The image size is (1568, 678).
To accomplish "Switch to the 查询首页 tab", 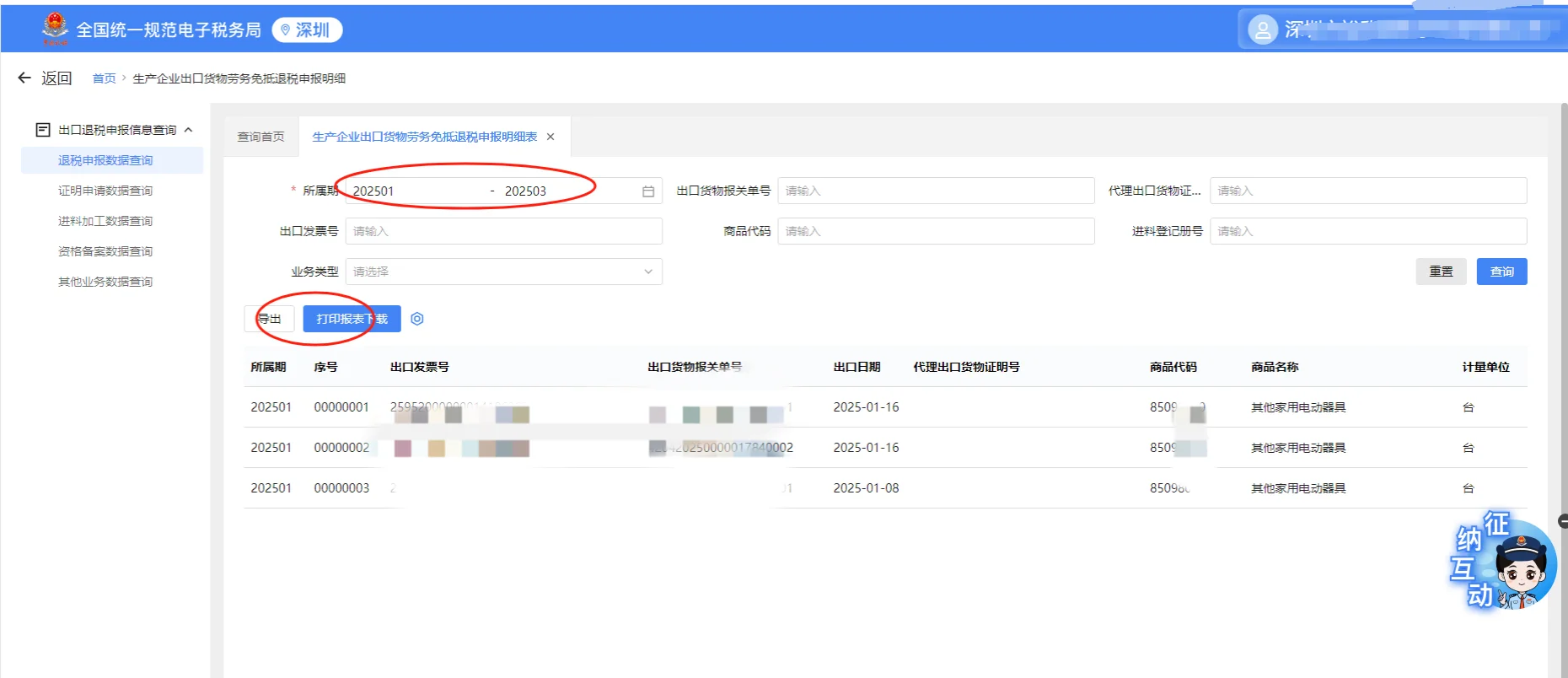I will 260,137.
